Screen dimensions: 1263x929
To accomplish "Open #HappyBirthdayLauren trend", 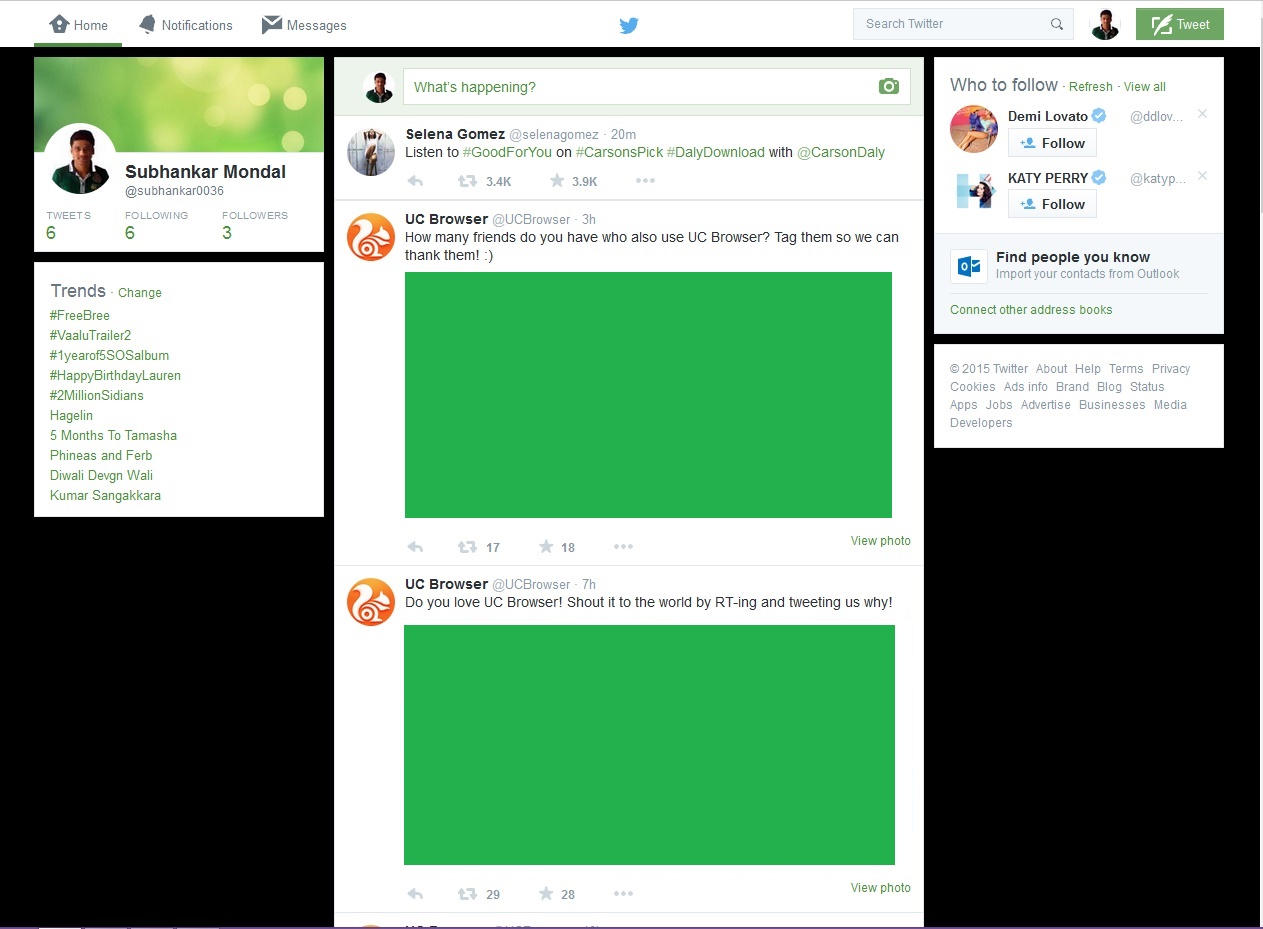I will (116, 375).
